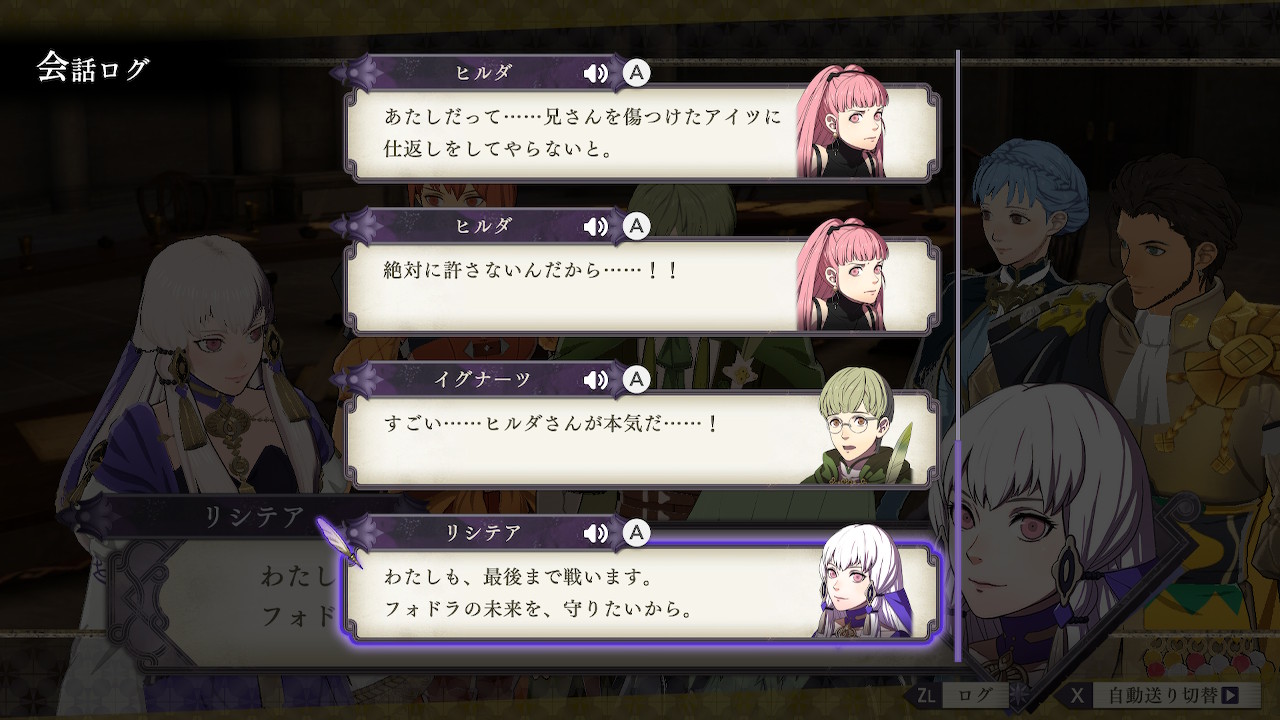Click A button icon beside リシテア entry
Viewport: 1280px width, 720px height.
[x=636, y=534]
